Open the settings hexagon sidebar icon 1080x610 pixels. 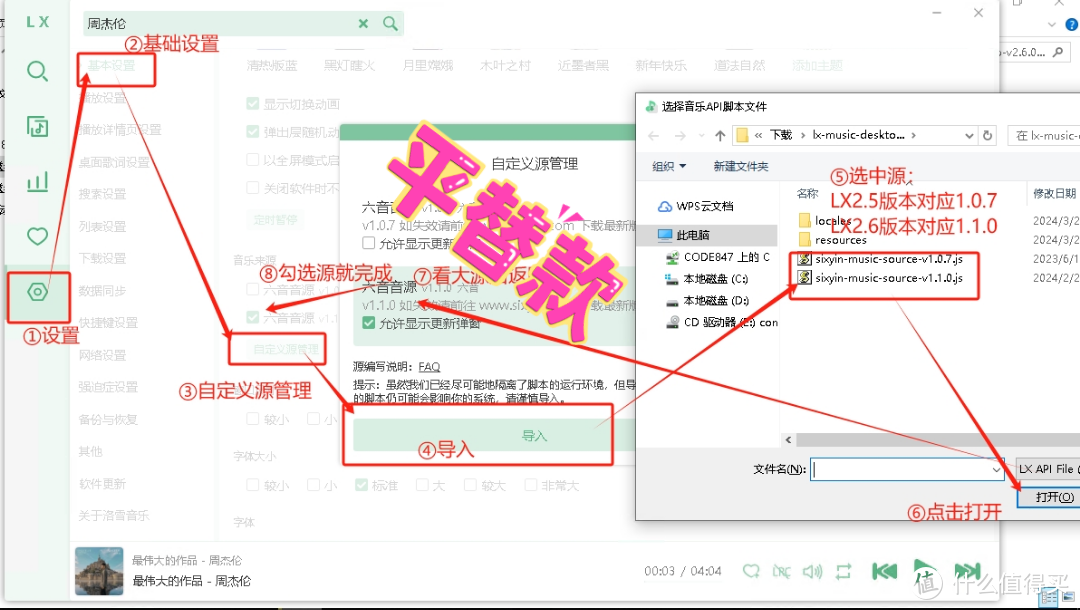pos(37,292)
